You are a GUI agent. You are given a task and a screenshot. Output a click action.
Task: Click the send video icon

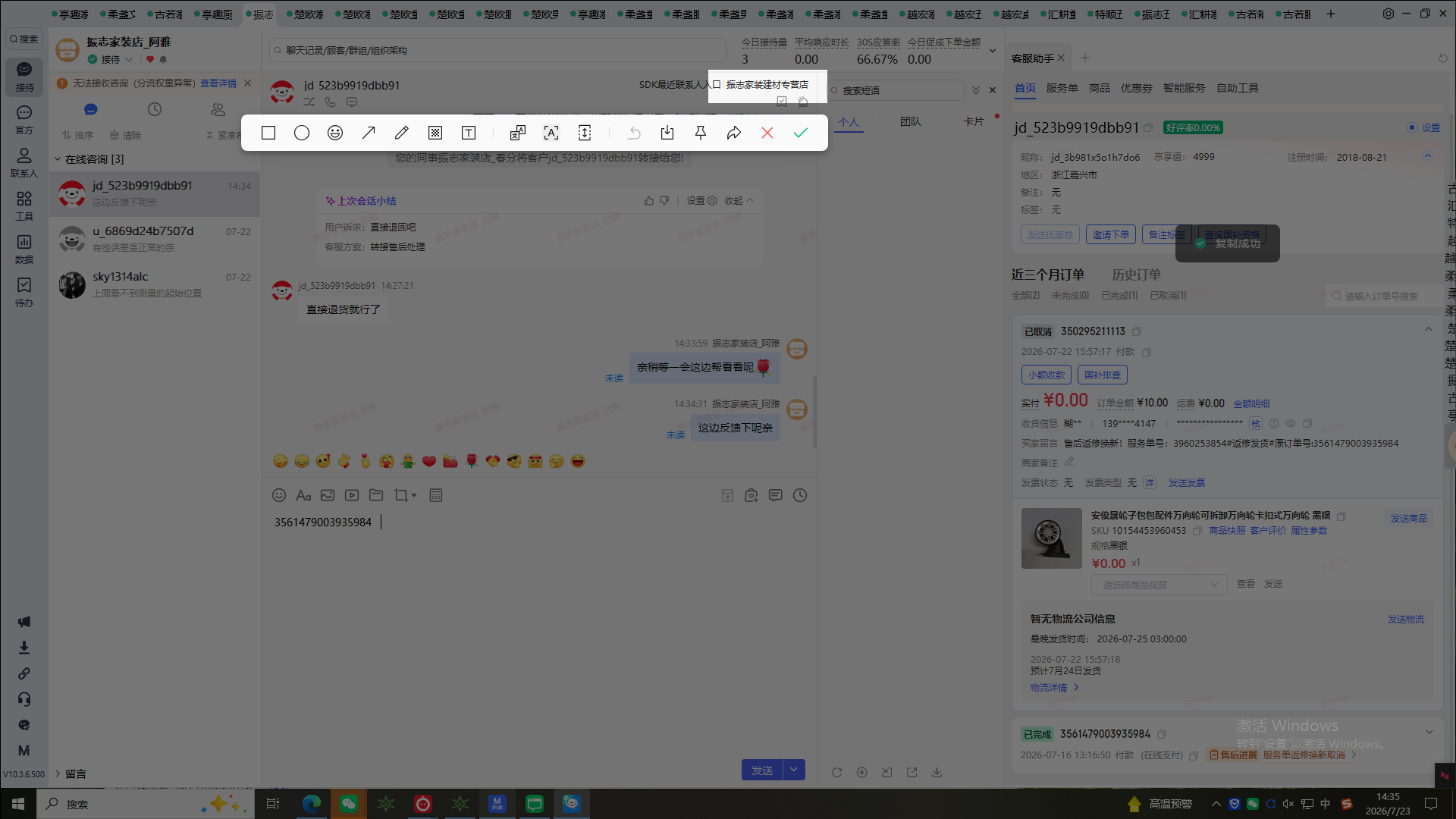tap(352, 495)
